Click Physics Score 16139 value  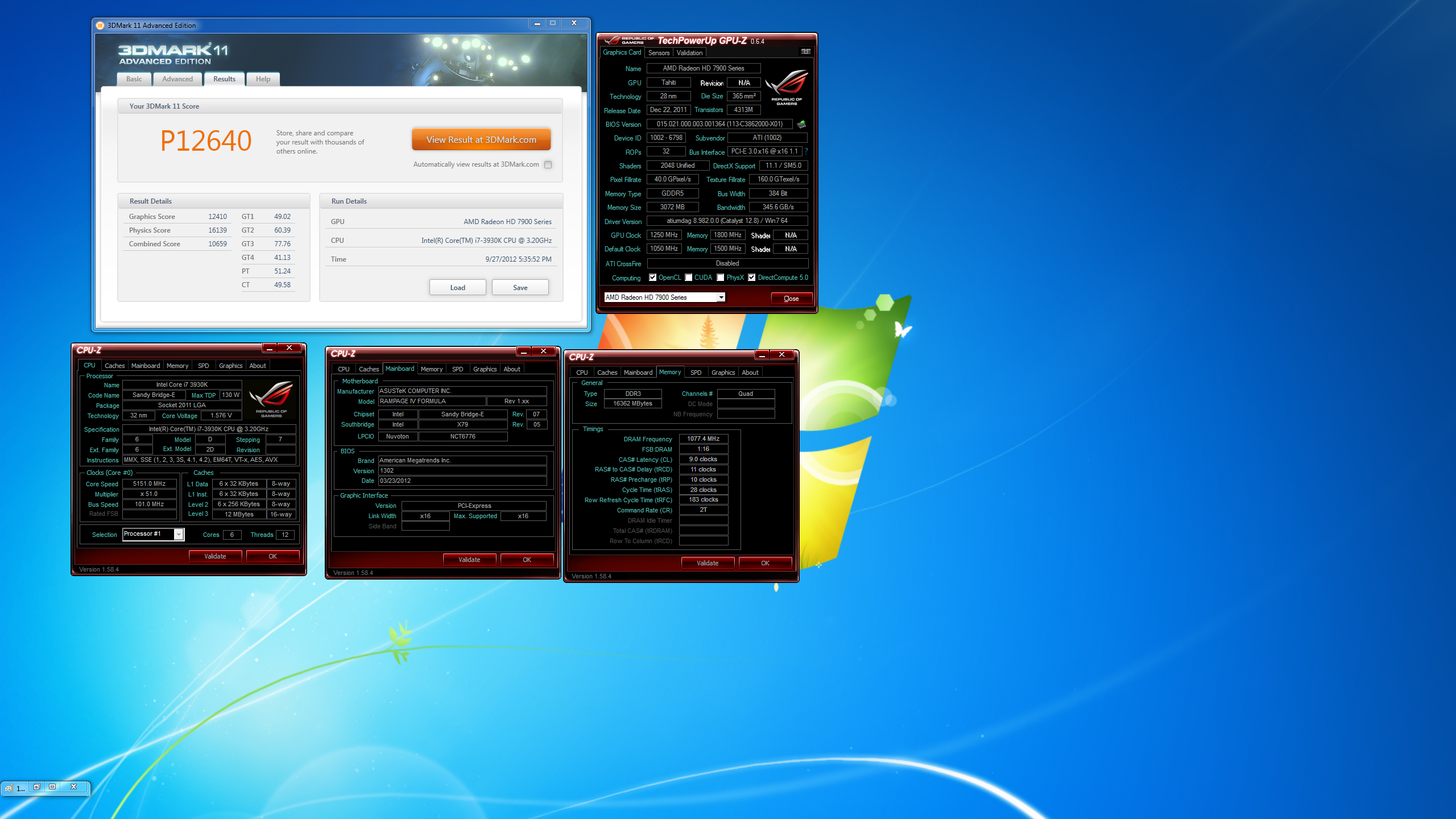click(x=217, y=230)
